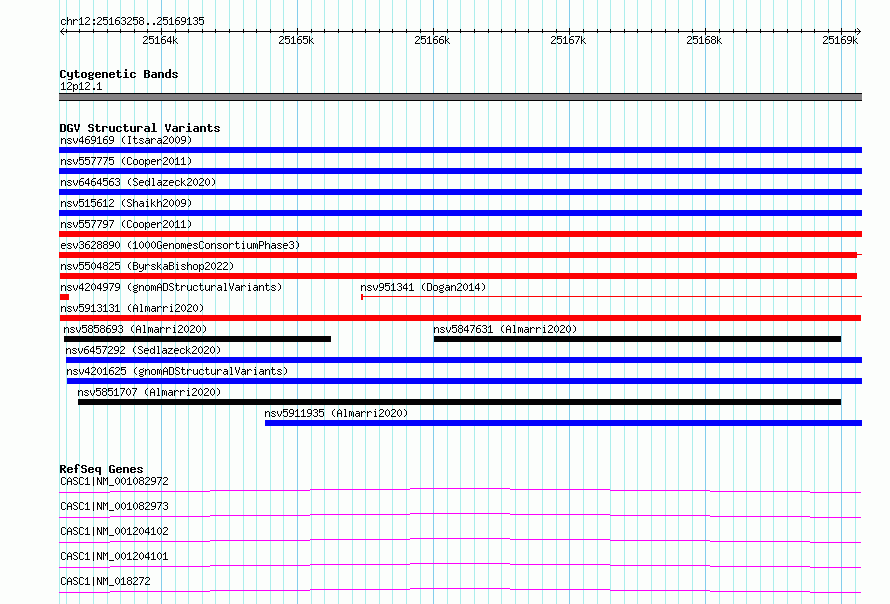Open variant nsv515612 (Shaikh2009) label
The width and height of the screenshot is (890, 604).
126,203
